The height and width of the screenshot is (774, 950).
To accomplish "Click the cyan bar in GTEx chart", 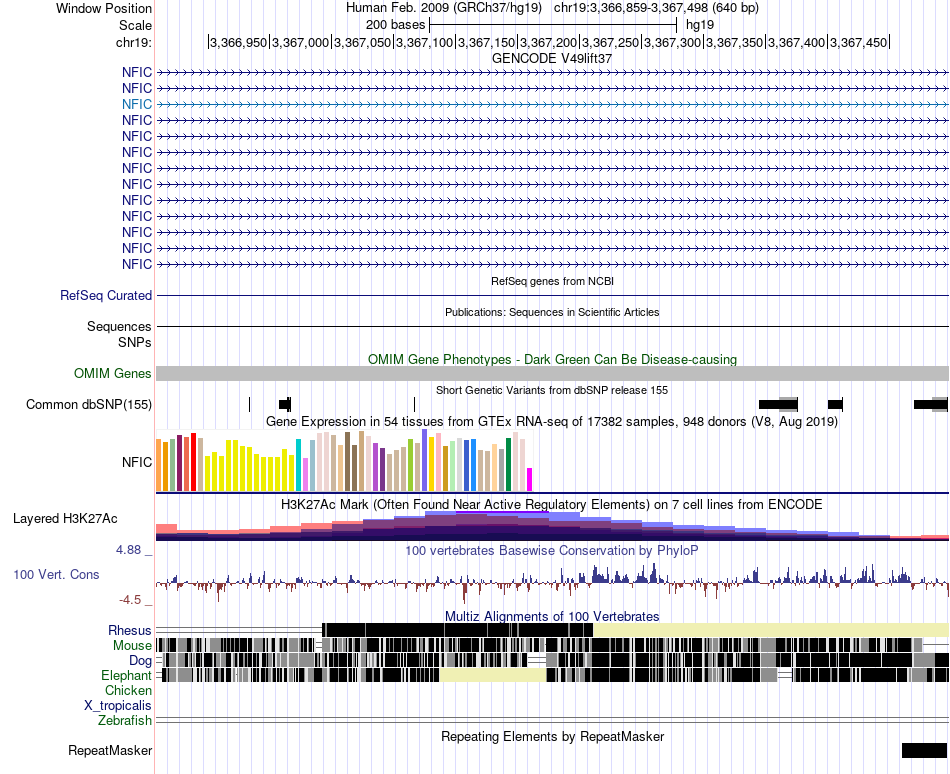I will 298,465.
